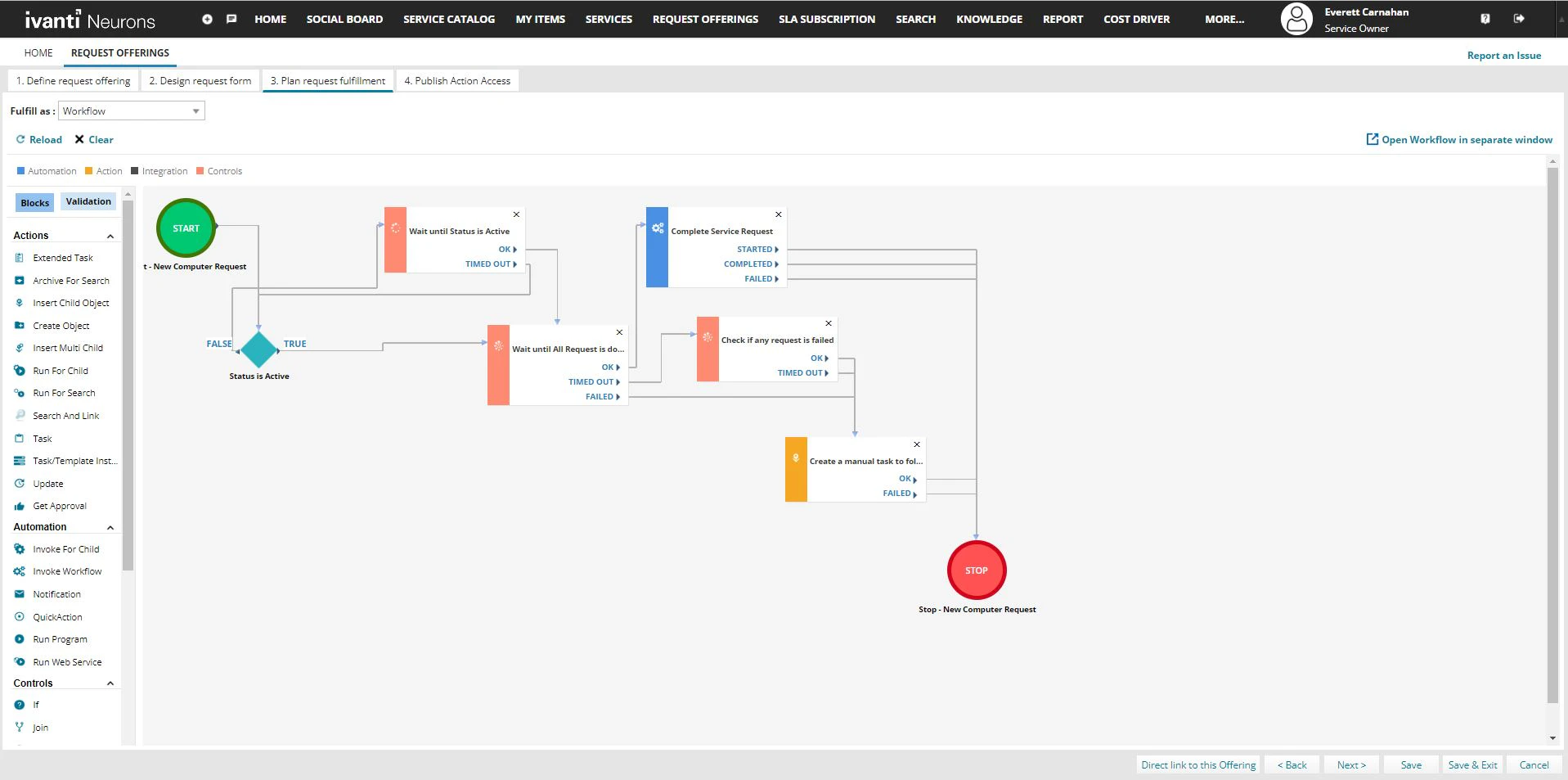Select the Run Web Service icon

(19, 662)
